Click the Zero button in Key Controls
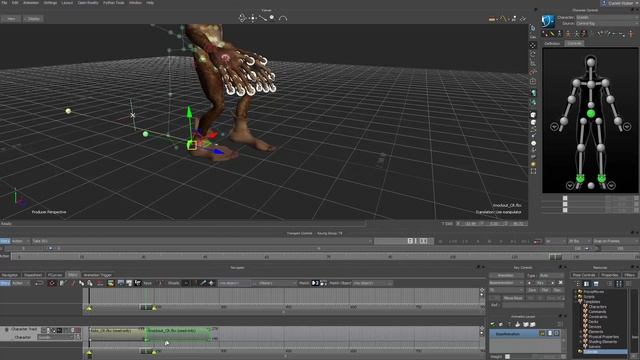The image size is (640, 360). tap(532, 290)
